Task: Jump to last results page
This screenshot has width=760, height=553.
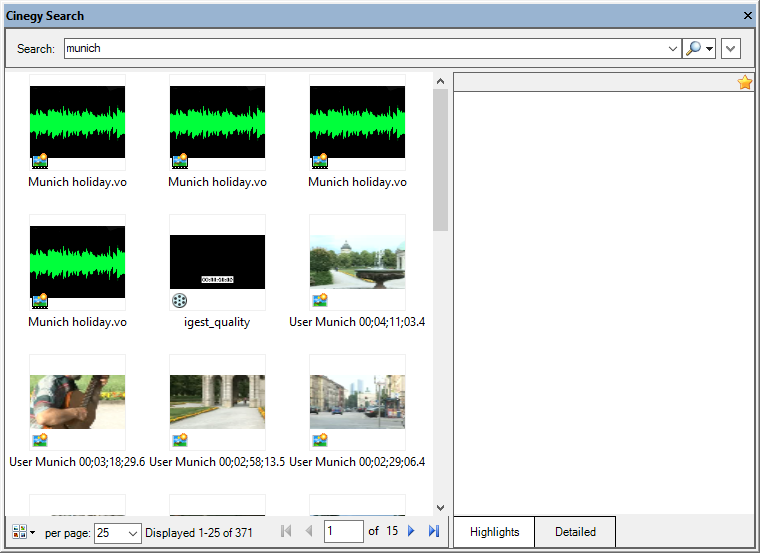Action: 434,531
